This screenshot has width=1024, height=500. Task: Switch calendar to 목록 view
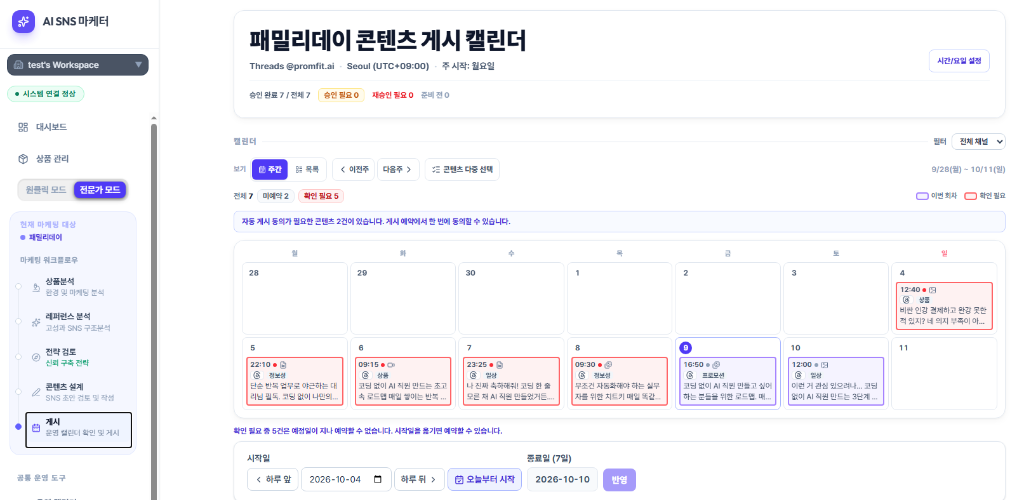coord(307,169)
